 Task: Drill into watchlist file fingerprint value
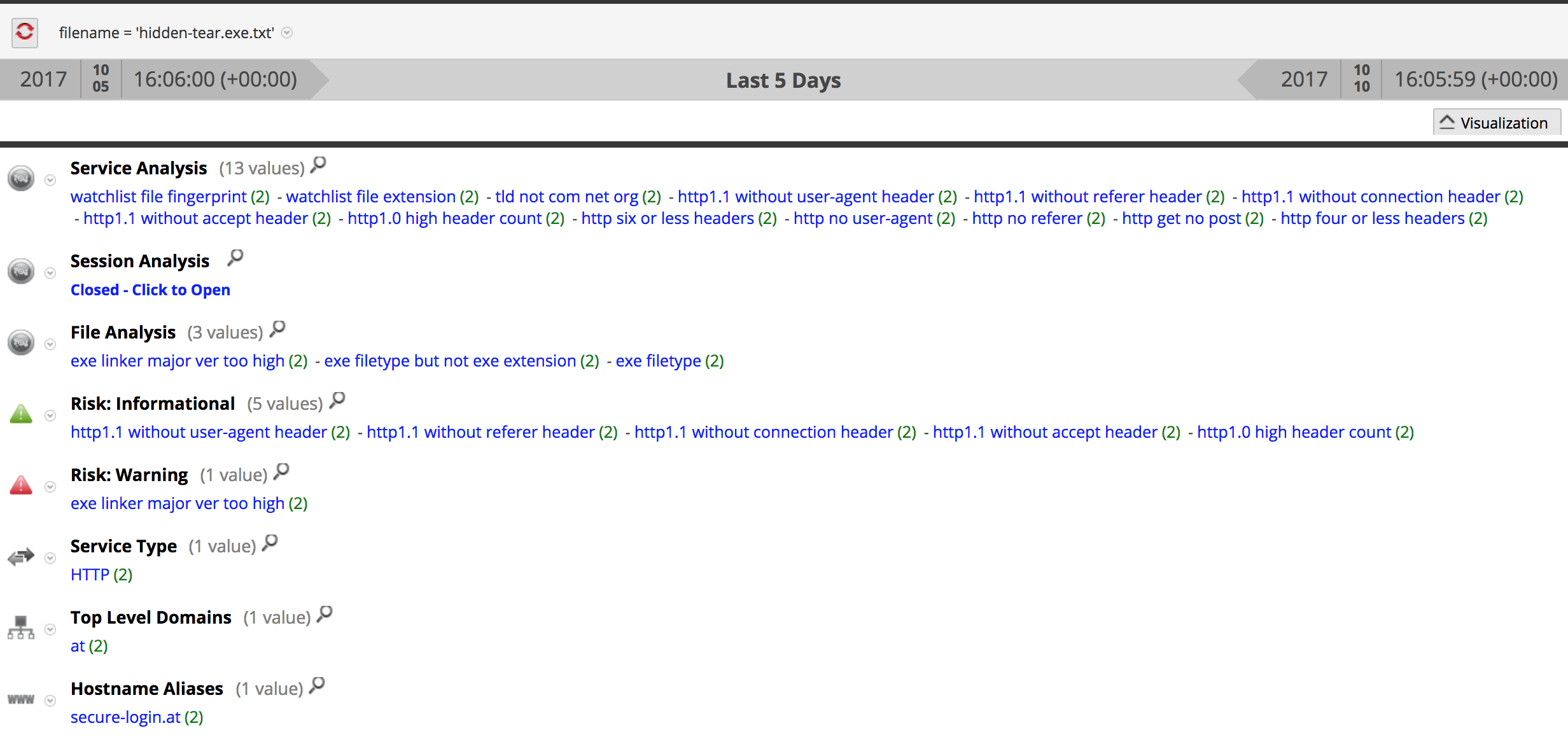click(158, 197)
